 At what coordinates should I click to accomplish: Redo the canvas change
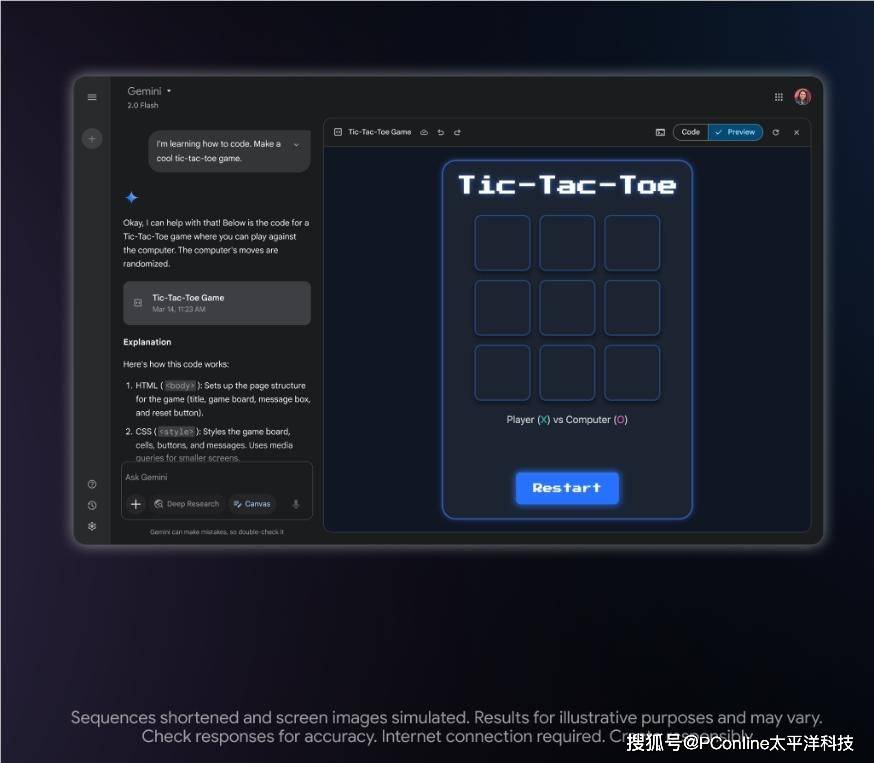point(457,132)
